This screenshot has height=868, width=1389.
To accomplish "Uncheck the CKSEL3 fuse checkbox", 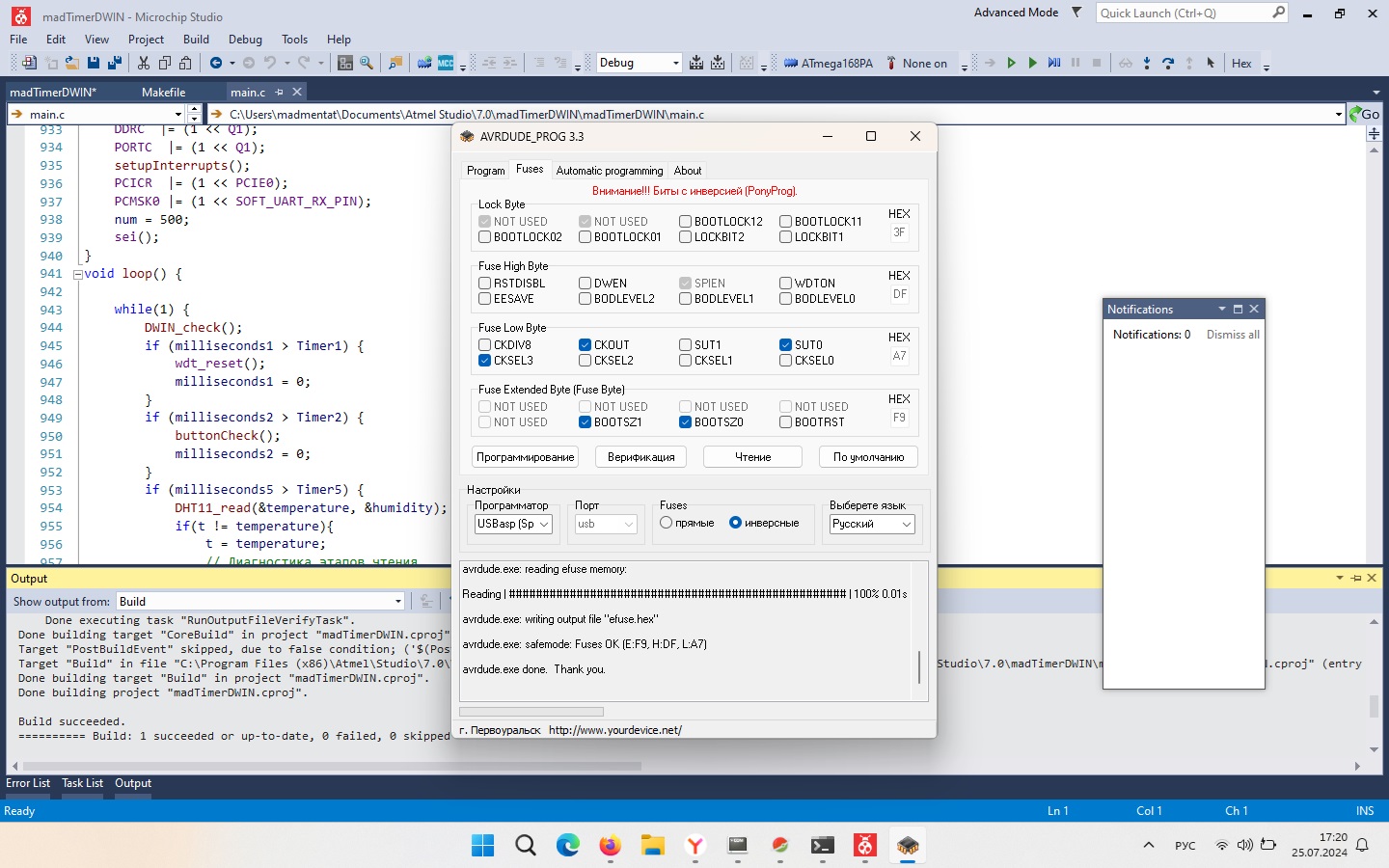I will pyautogui.click(x=485, y=361).
